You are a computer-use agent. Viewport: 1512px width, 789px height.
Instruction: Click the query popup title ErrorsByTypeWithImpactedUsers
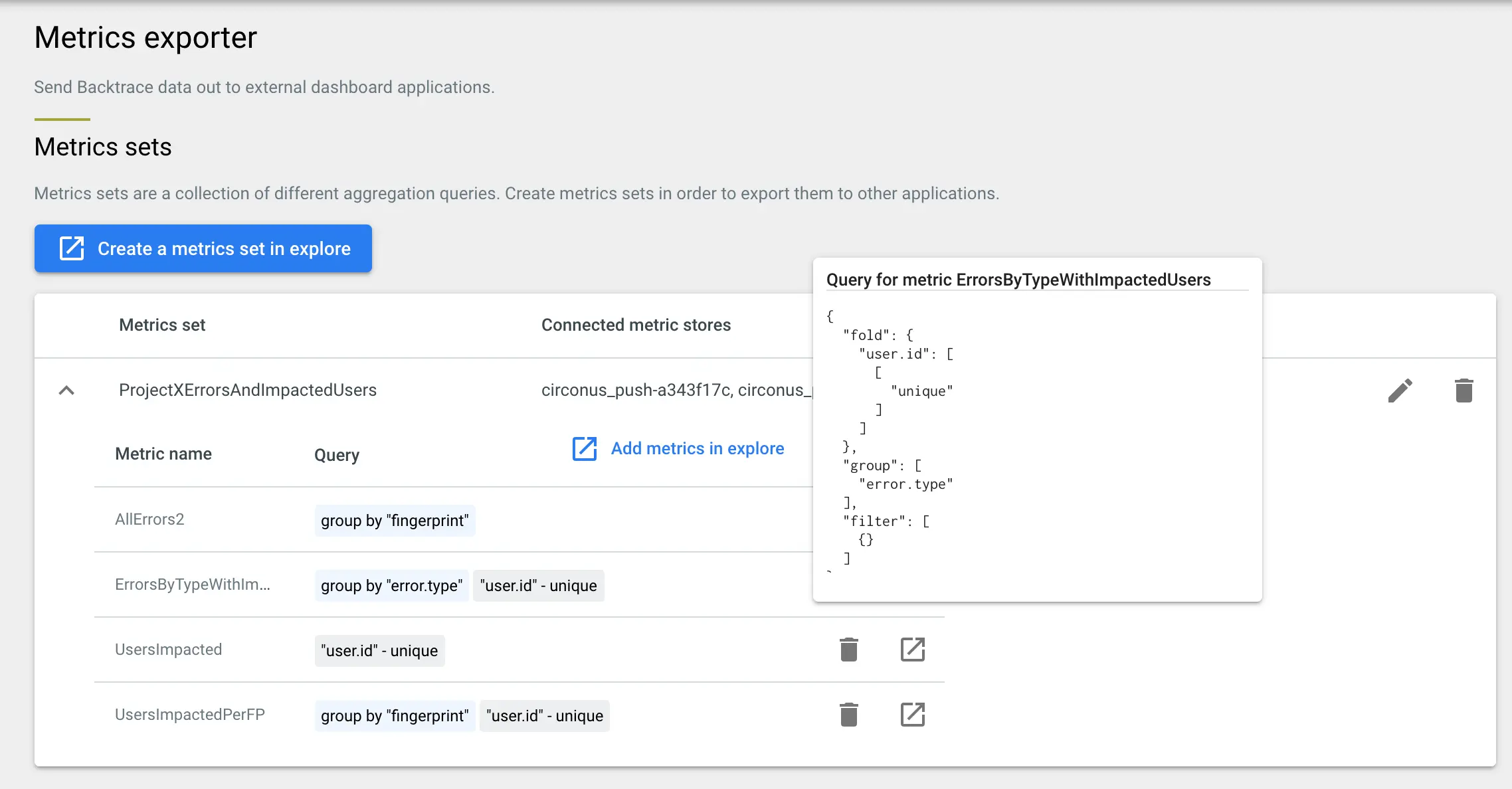(x=1018, y=280)
